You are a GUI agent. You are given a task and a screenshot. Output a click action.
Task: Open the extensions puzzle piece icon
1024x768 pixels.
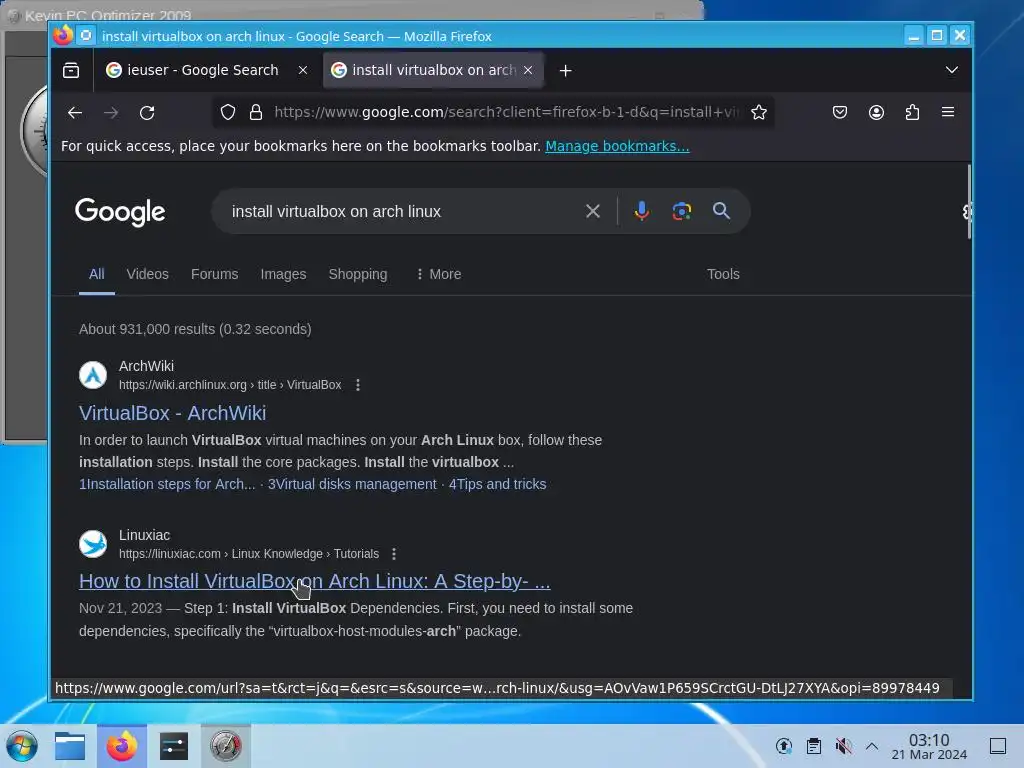point(912,112)
